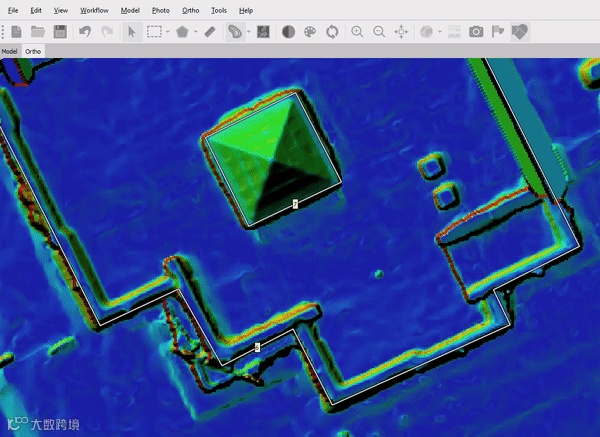
Task: Open the DEM view mode dropdown arrow
Action: 249,32
